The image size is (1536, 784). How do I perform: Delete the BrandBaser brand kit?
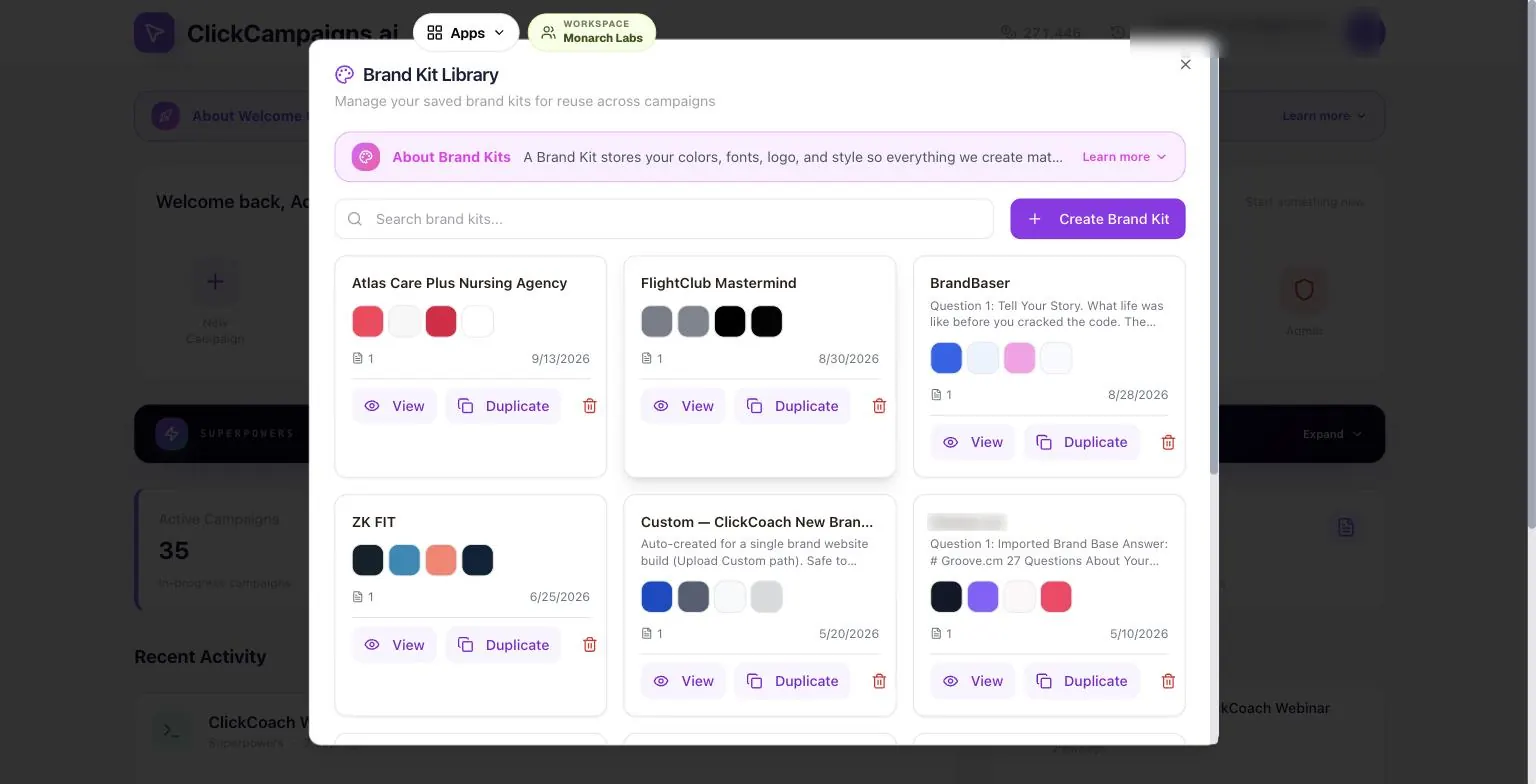tap(1168, 442)
